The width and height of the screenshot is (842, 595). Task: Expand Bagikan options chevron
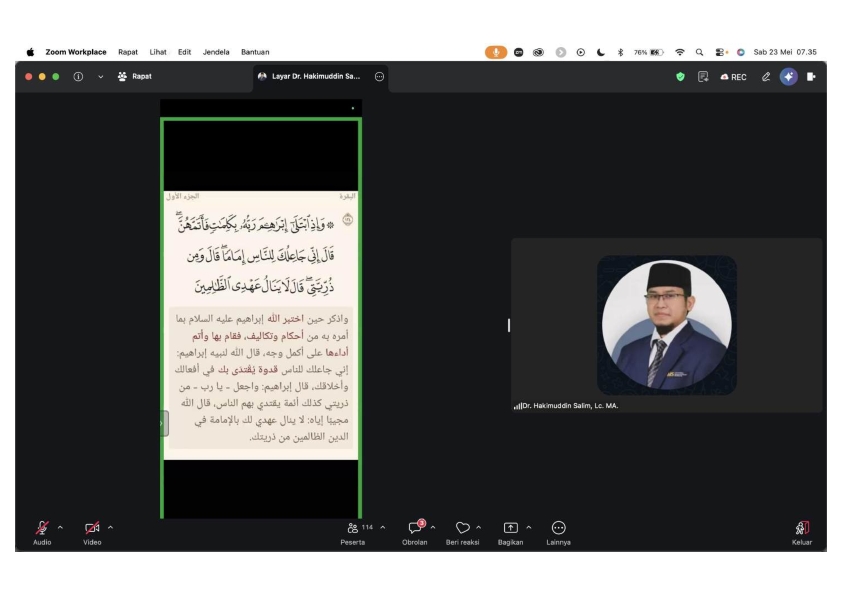tap(528, 527)
